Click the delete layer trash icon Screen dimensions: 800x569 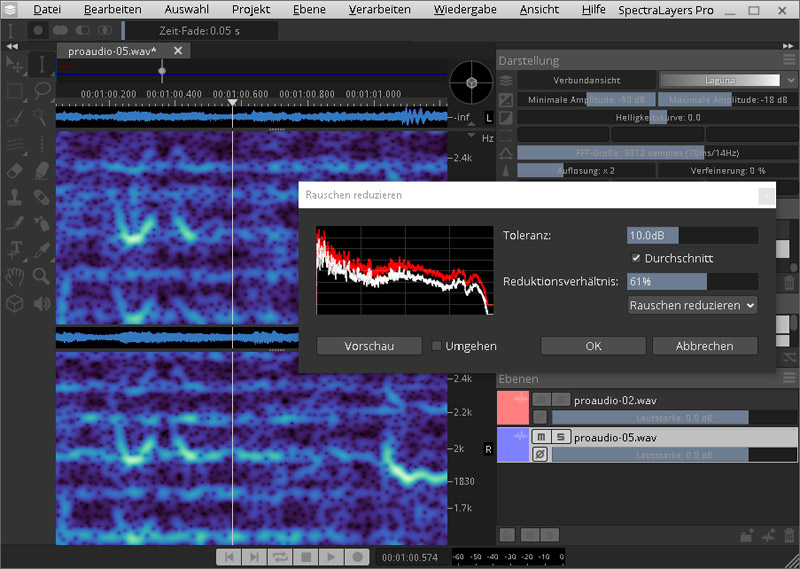tap(788, 536)
